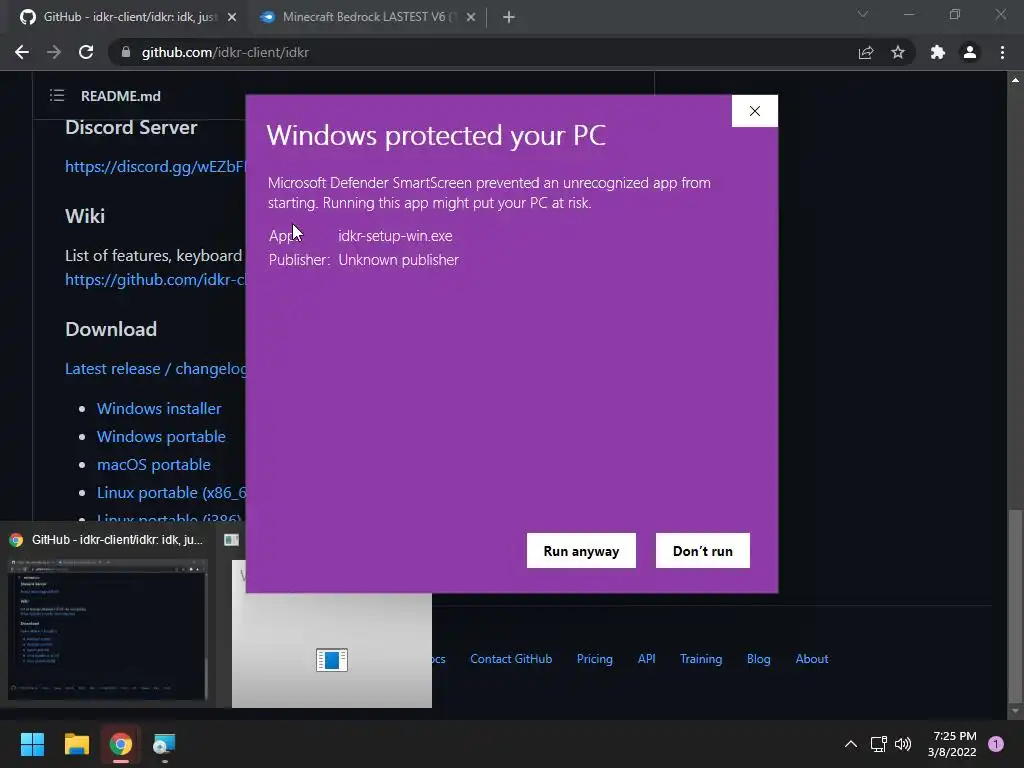This screenshot has height=768, width=1024.
Task: Click the padlock site info icon
Action: pos(126,52)
